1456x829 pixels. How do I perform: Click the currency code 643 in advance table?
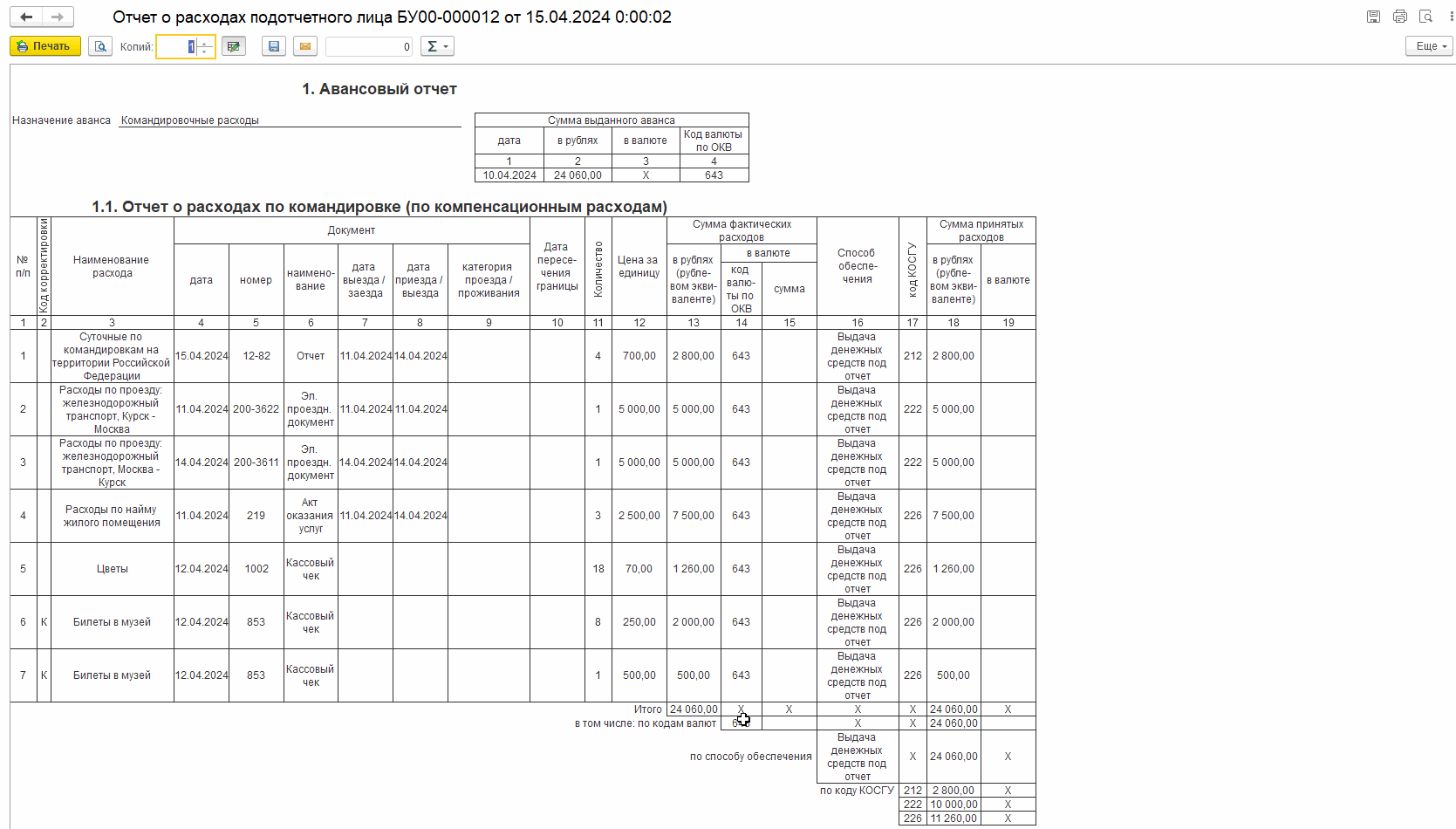point(714,175)
